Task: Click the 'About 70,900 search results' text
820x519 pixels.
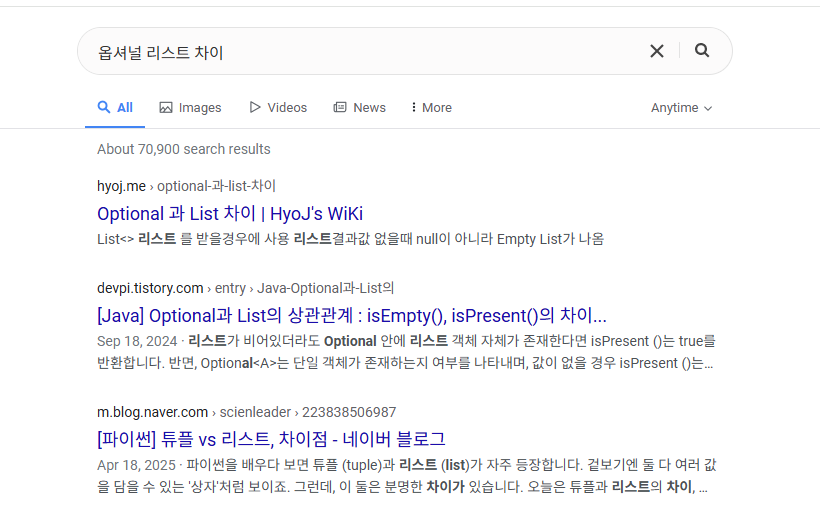Action: 184,149
